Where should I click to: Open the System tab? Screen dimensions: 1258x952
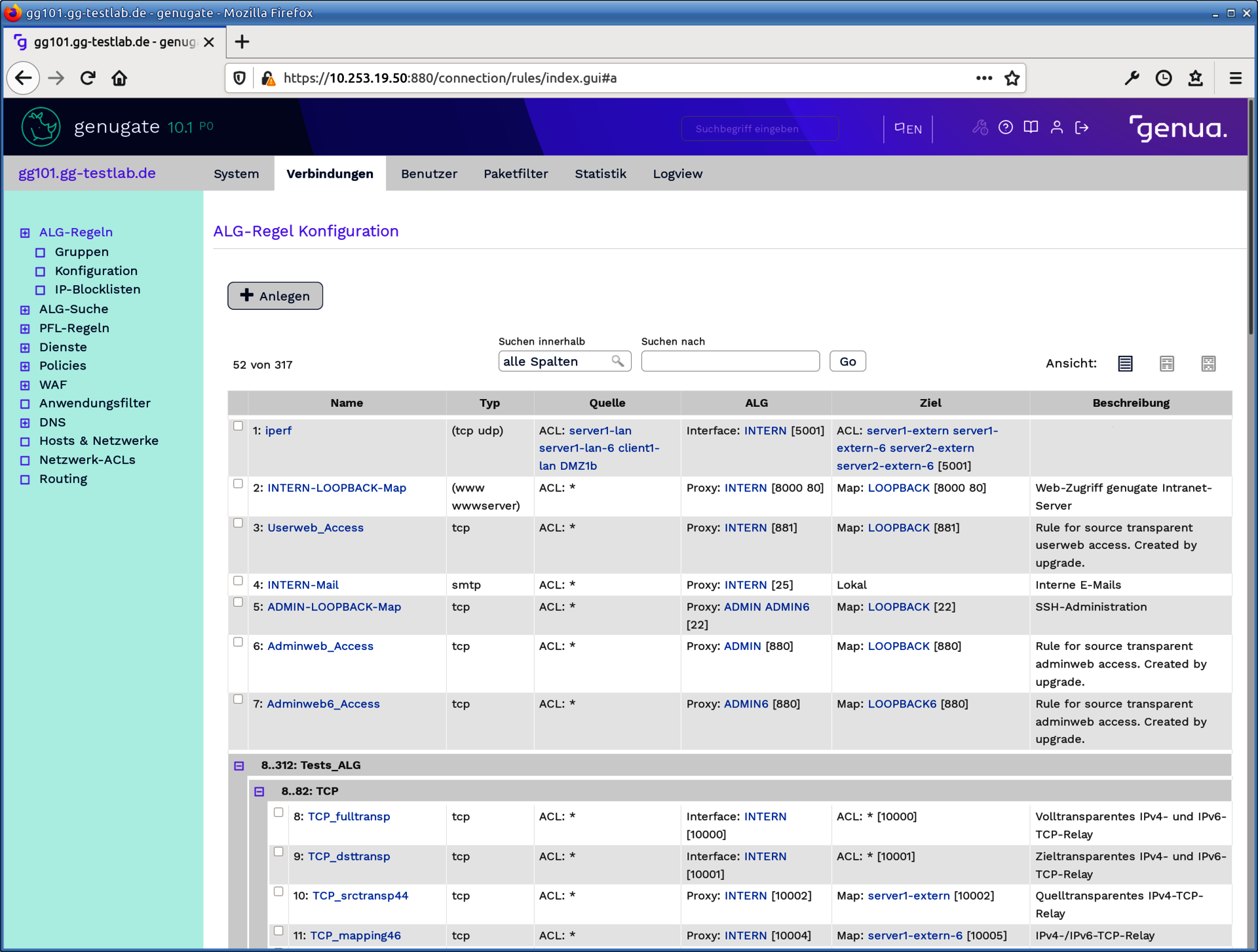237,174
